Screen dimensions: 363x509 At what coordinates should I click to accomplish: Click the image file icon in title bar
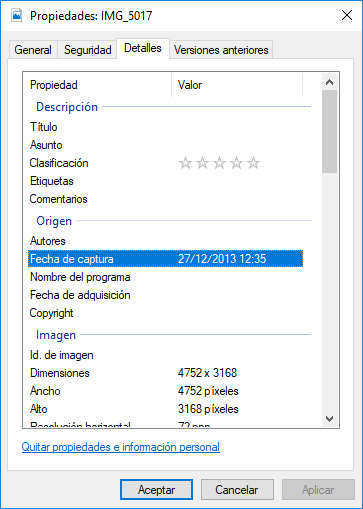coord(16,15)
